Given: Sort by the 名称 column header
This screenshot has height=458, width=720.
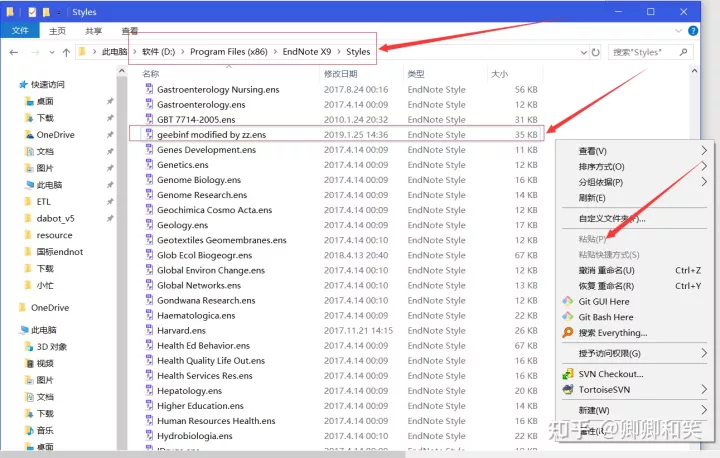Looking at the screenshot, I should tap(151, 74).
